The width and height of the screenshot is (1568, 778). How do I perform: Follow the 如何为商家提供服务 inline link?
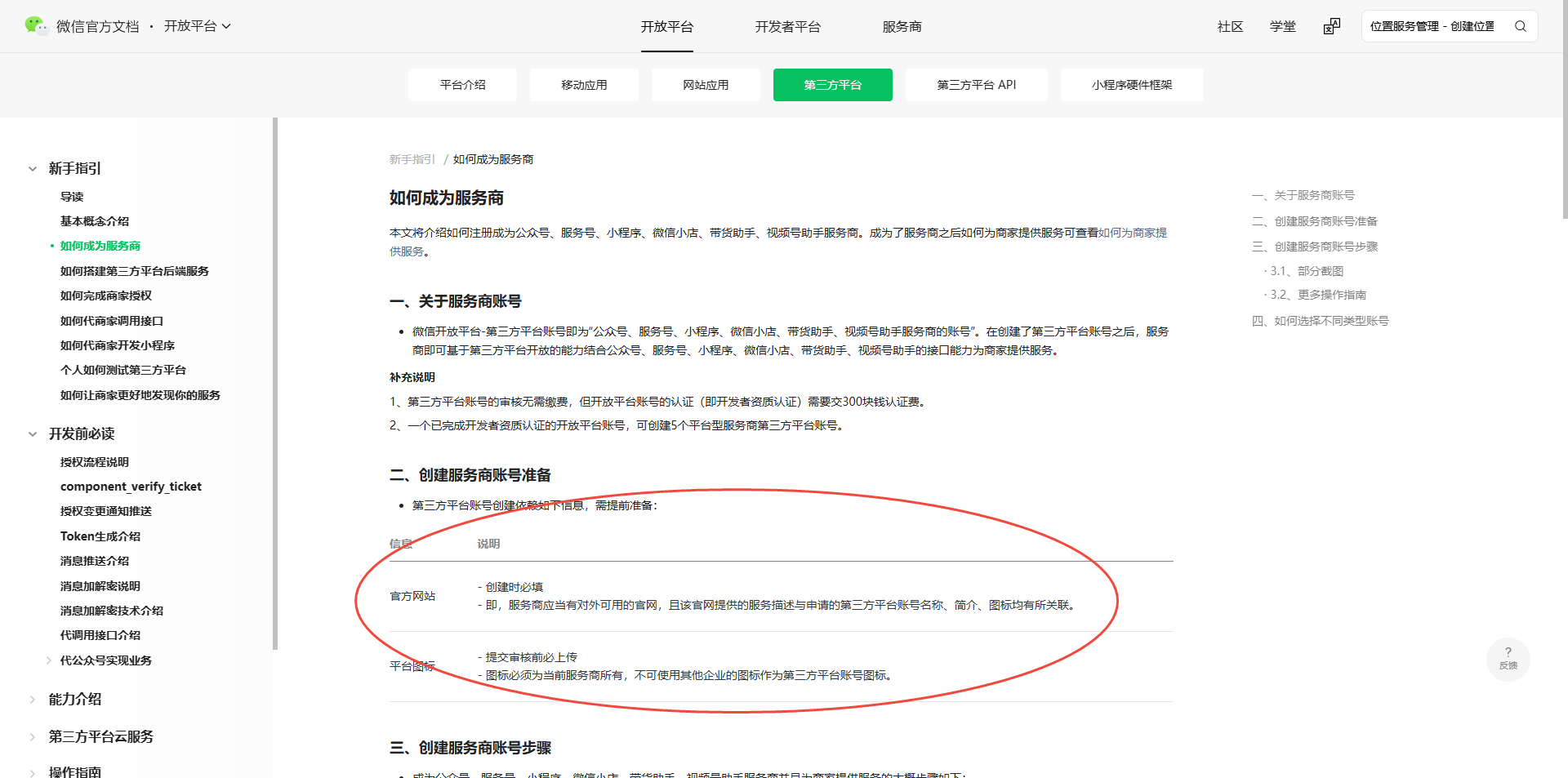[1133, 233]
